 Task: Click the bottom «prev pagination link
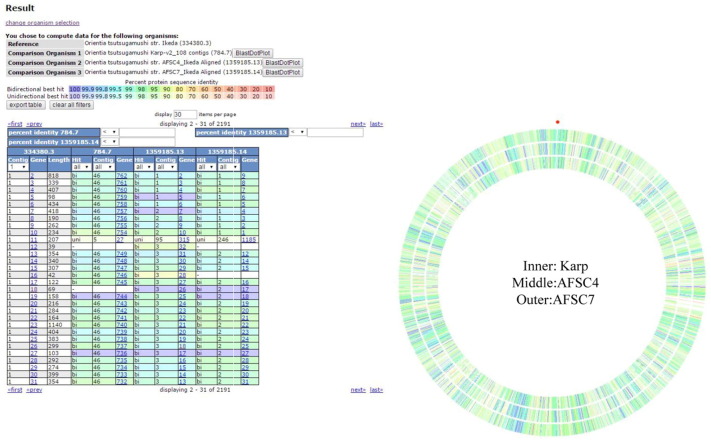35,390
